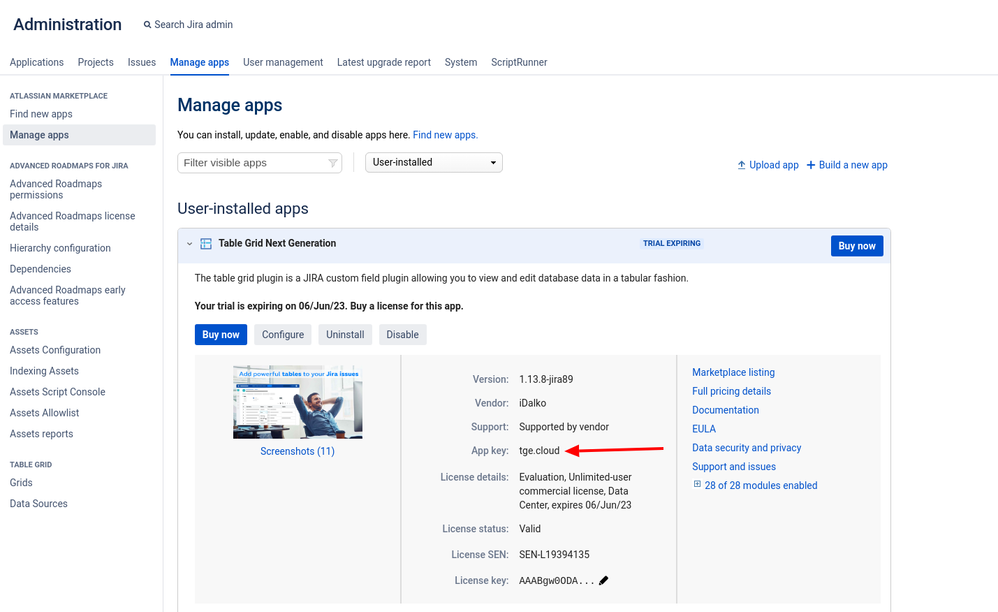The width and height of the screenshot is (998, 612).
Task: Open Assets Script Console
Action: coord(57,392)
